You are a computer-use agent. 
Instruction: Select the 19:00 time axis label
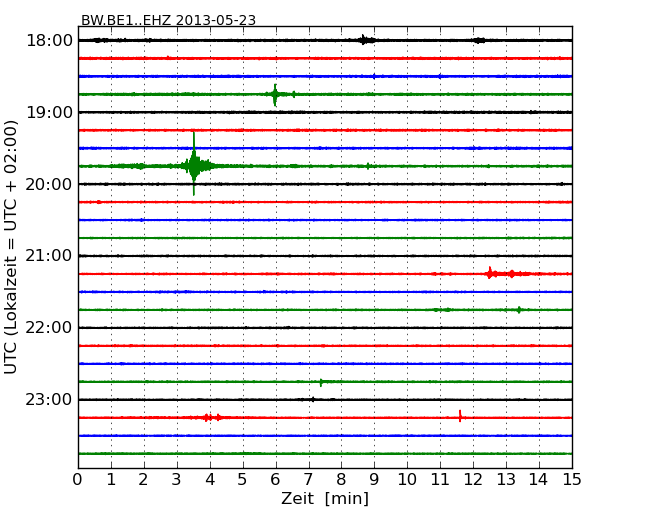click(x=49, y=112)
